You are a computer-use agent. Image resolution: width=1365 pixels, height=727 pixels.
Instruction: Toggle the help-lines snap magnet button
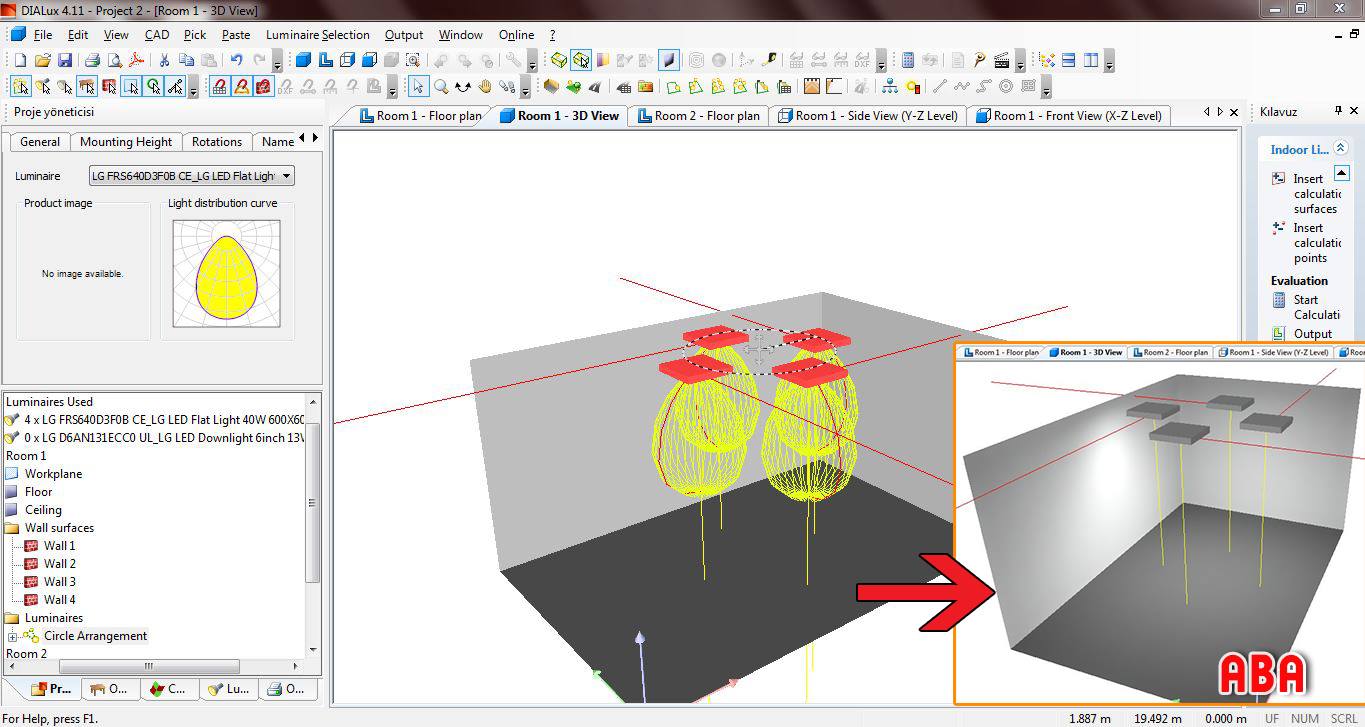(x=241, y=87)
